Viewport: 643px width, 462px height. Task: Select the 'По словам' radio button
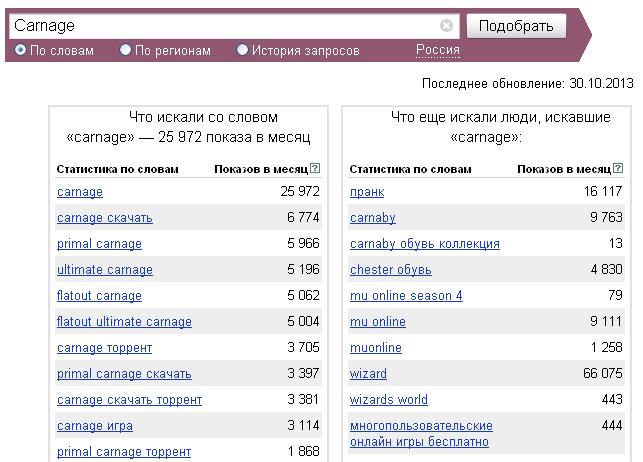pos(21,49)
